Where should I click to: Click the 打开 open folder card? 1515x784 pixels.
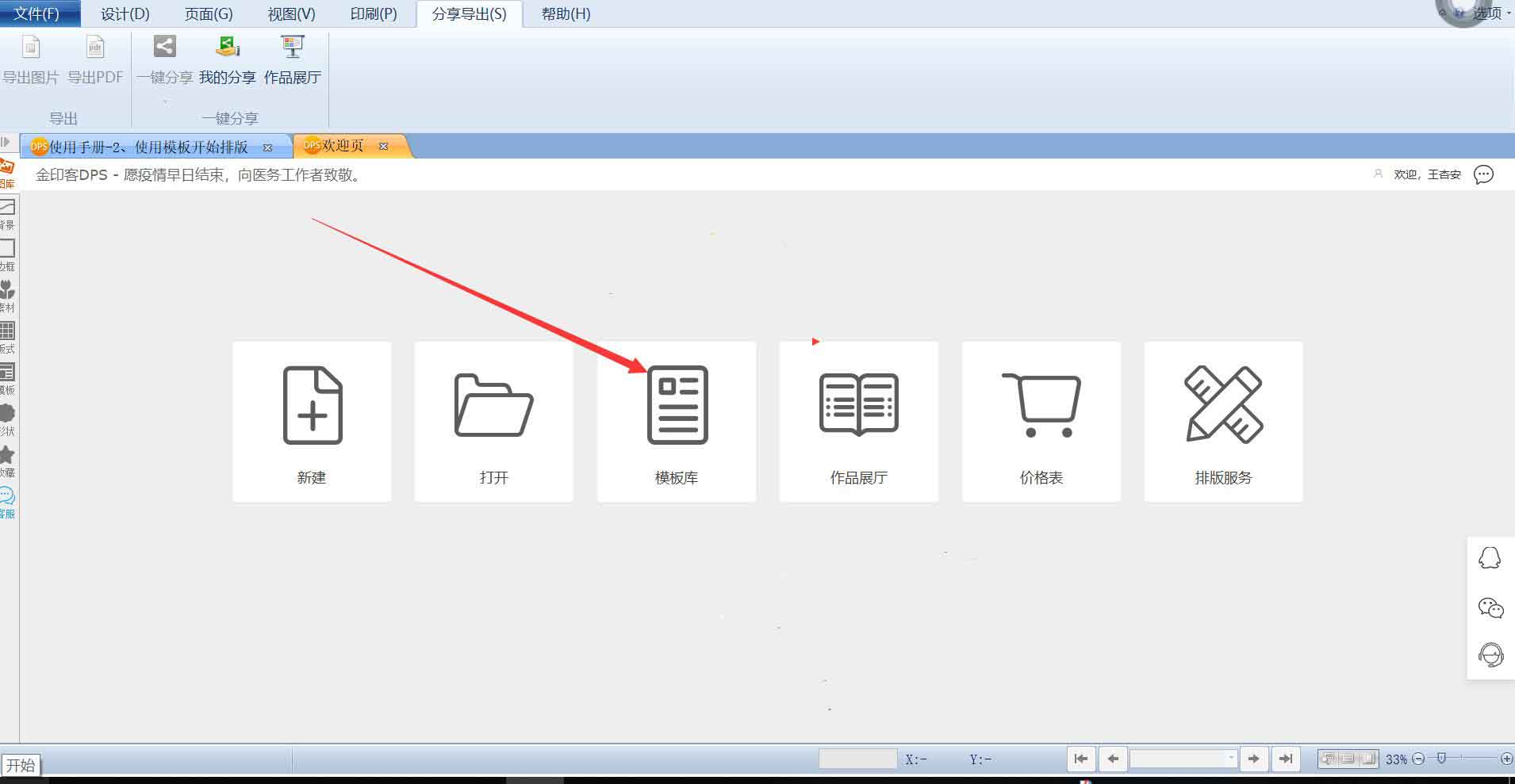point(493,422)
